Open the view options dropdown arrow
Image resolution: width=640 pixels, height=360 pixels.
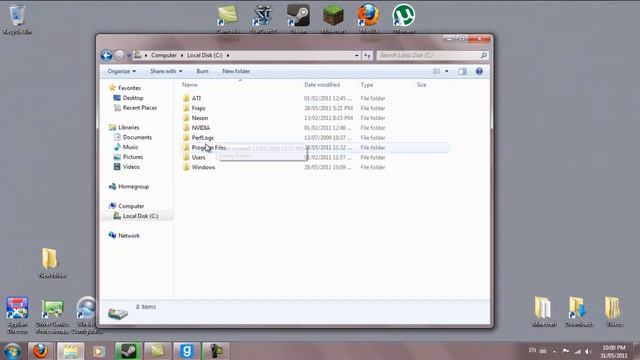click(x=447, y=71)
